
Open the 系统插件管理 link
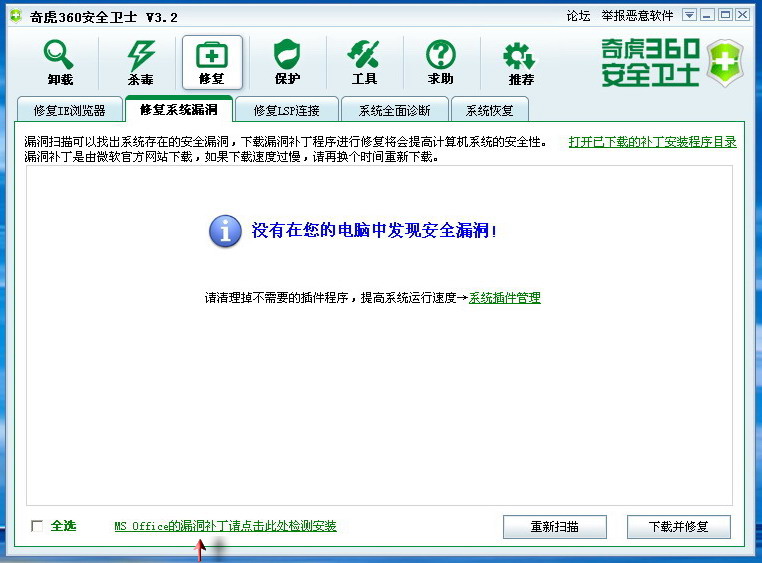coord(504,297)
